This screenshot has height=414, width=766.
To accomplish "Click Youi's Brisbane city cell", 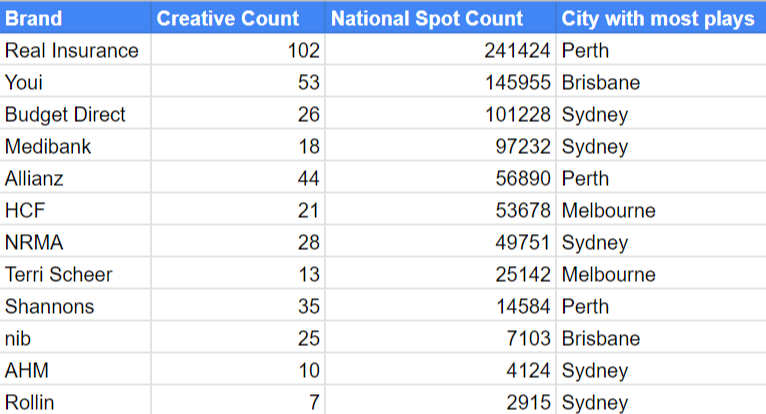I will pyautogui.click(x=661, y=81).
